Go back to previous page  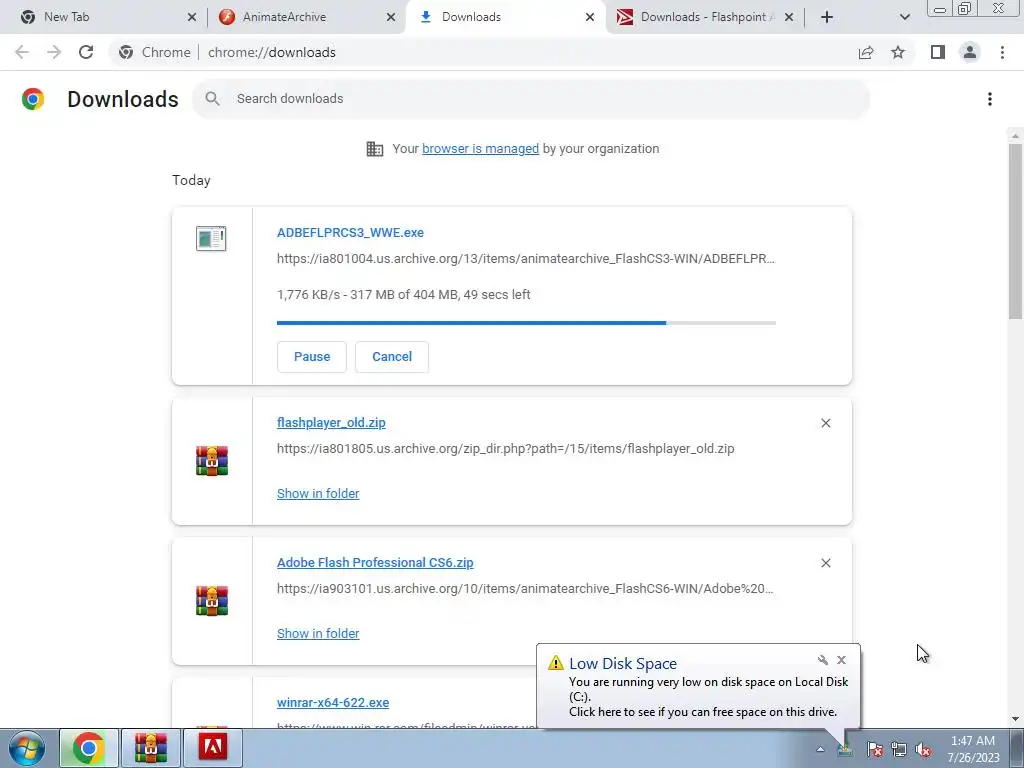pos(22,52)
